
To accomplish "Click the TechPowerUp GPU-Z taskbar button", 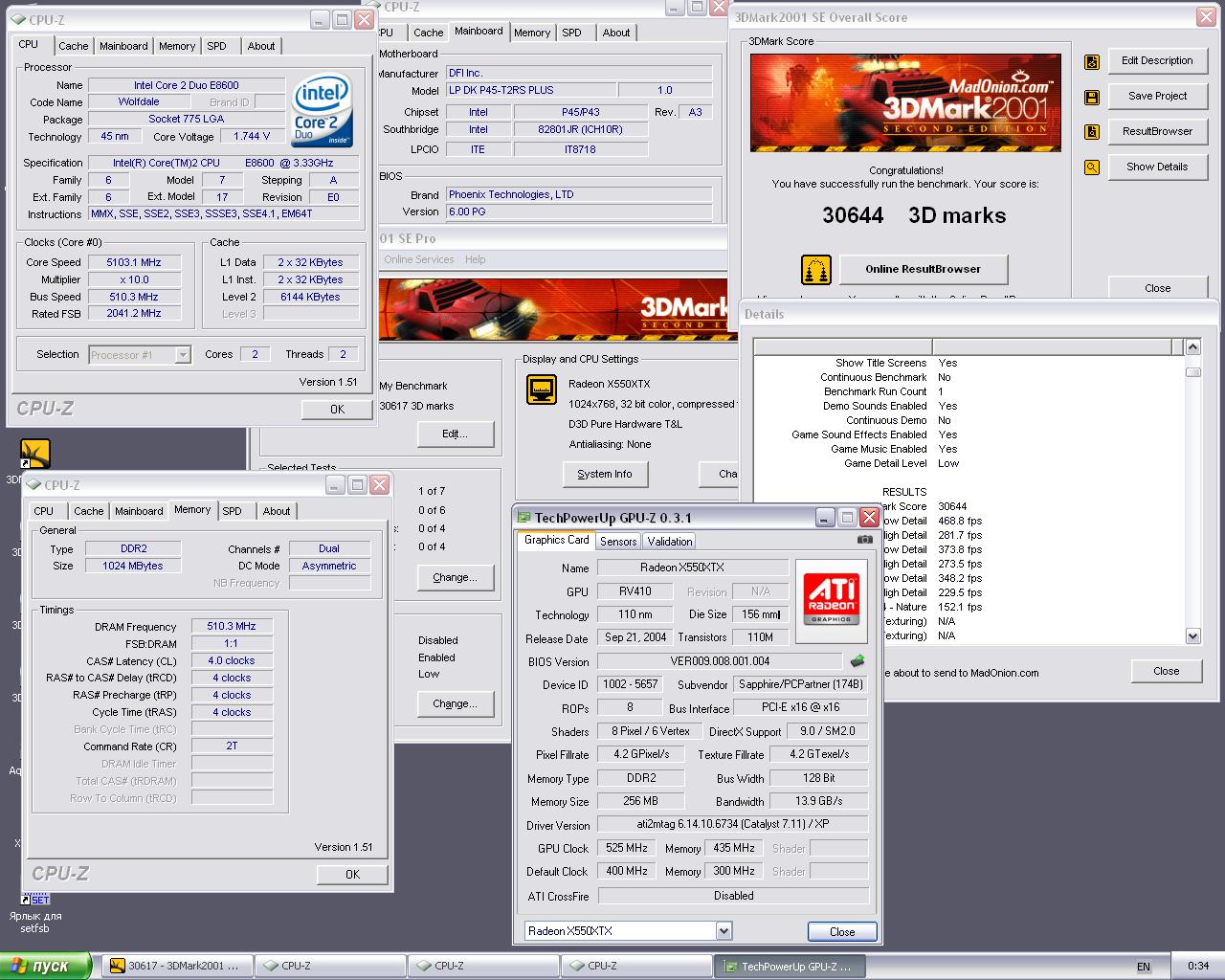I will 790,966.
